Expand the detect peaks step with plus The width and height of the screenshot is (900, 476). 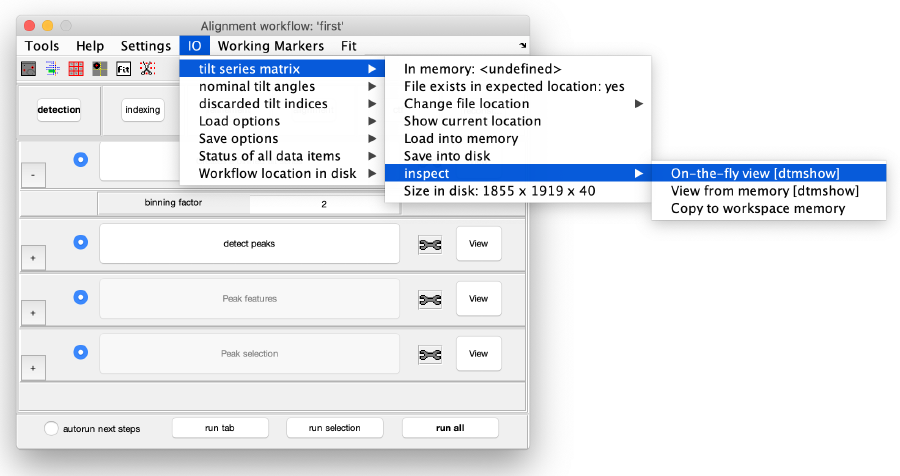32,258
